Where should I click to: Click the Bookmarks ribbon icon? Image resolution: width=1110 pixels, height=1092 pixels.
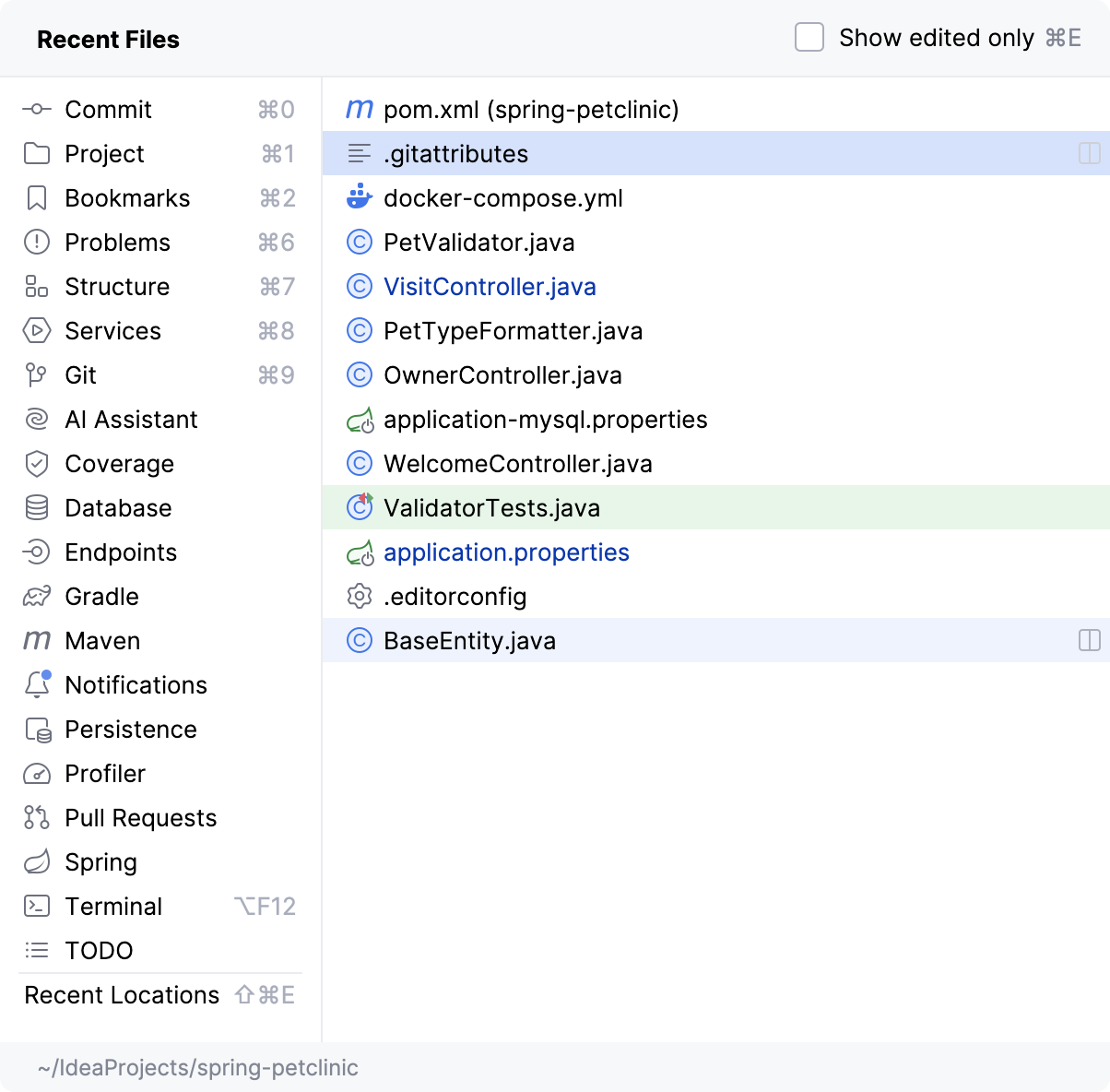[x=37, y=198]
